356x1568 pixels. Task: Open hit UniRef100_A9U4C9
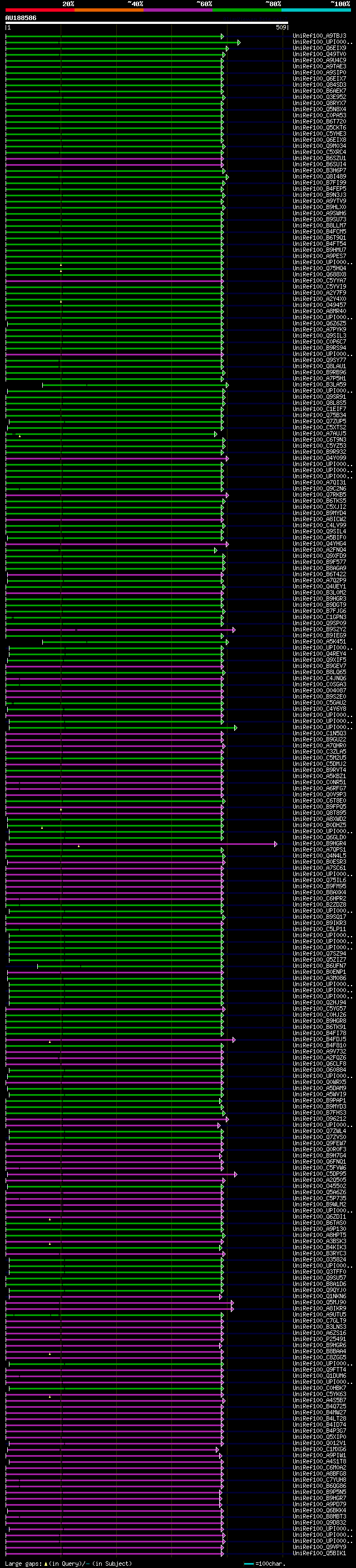pos(319,60)
